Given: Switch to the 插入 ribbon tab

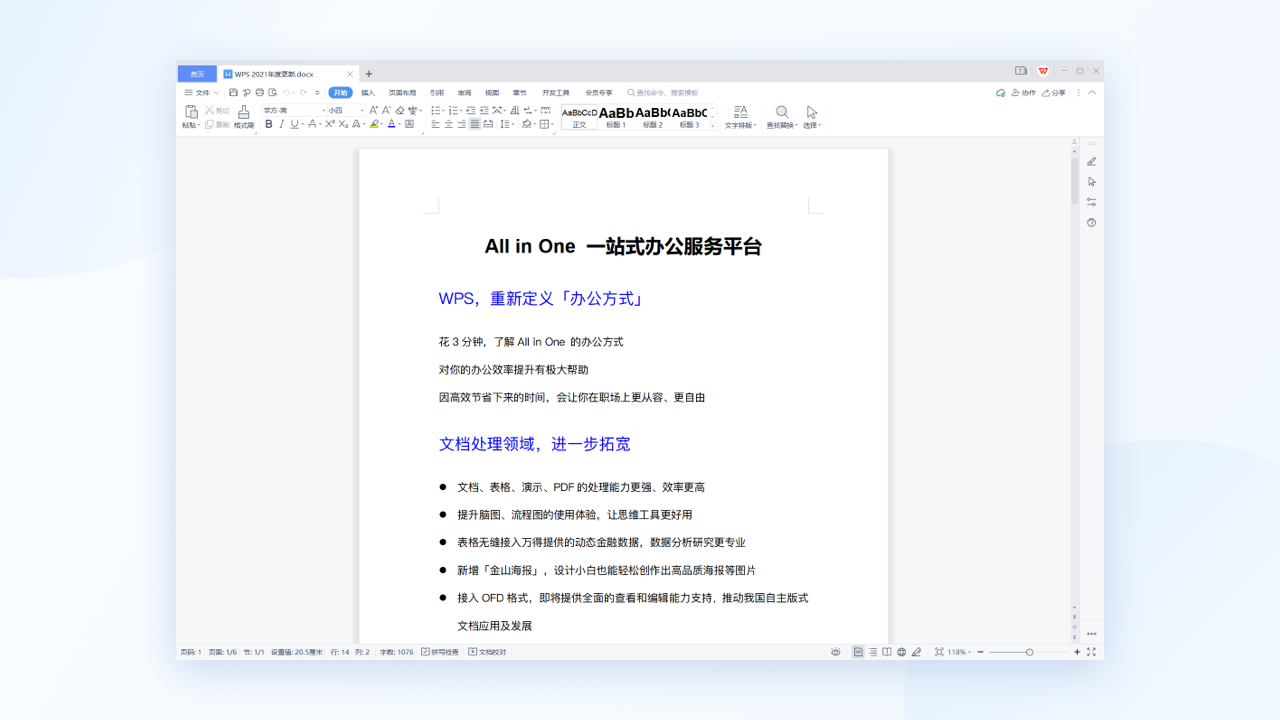Looking at the screenshot, I should pyautogui.click(x=368, y=92).
